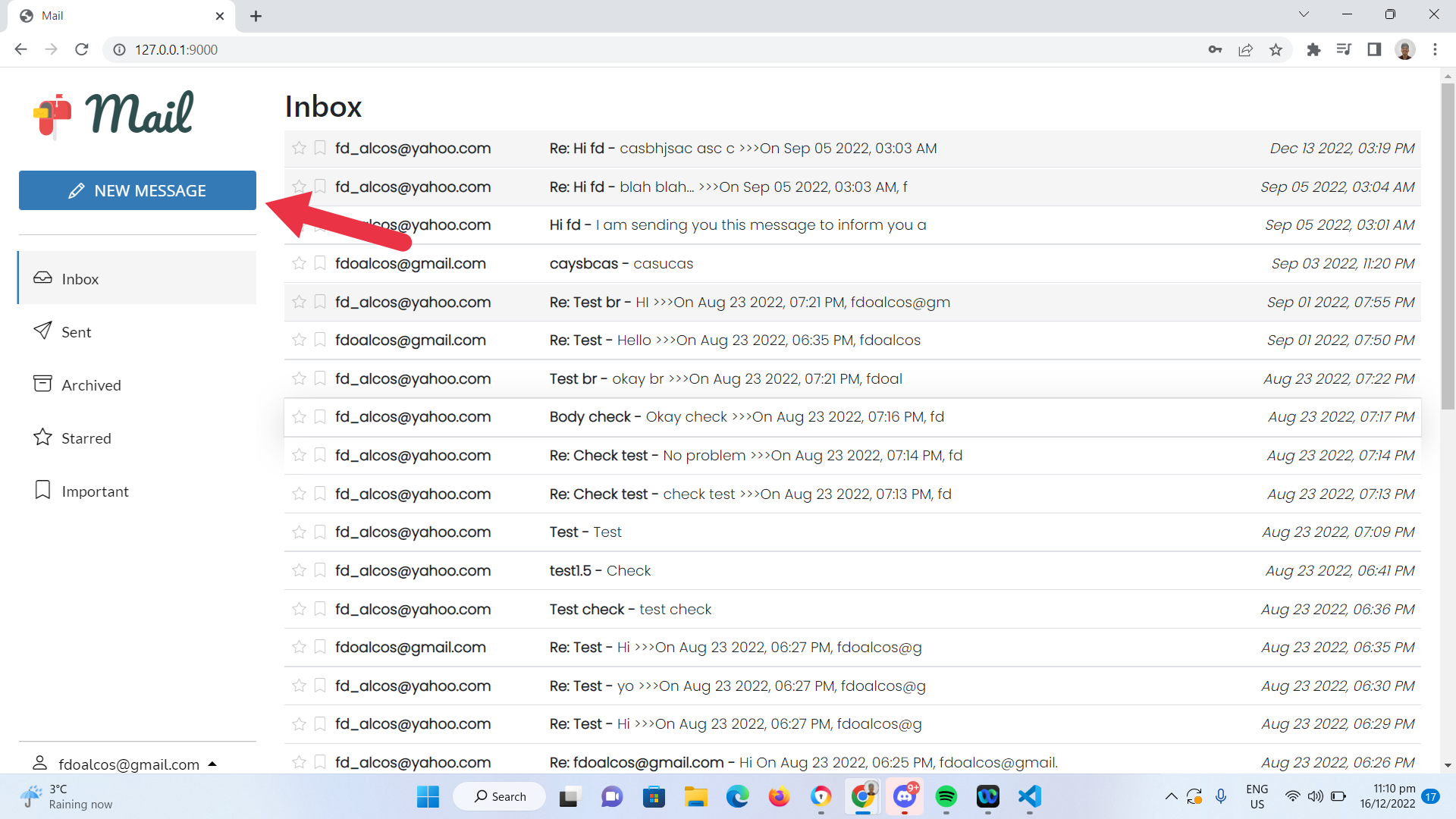This screenshot has width=1456, height=819.
Task: Reload the page
Action: 82,49
